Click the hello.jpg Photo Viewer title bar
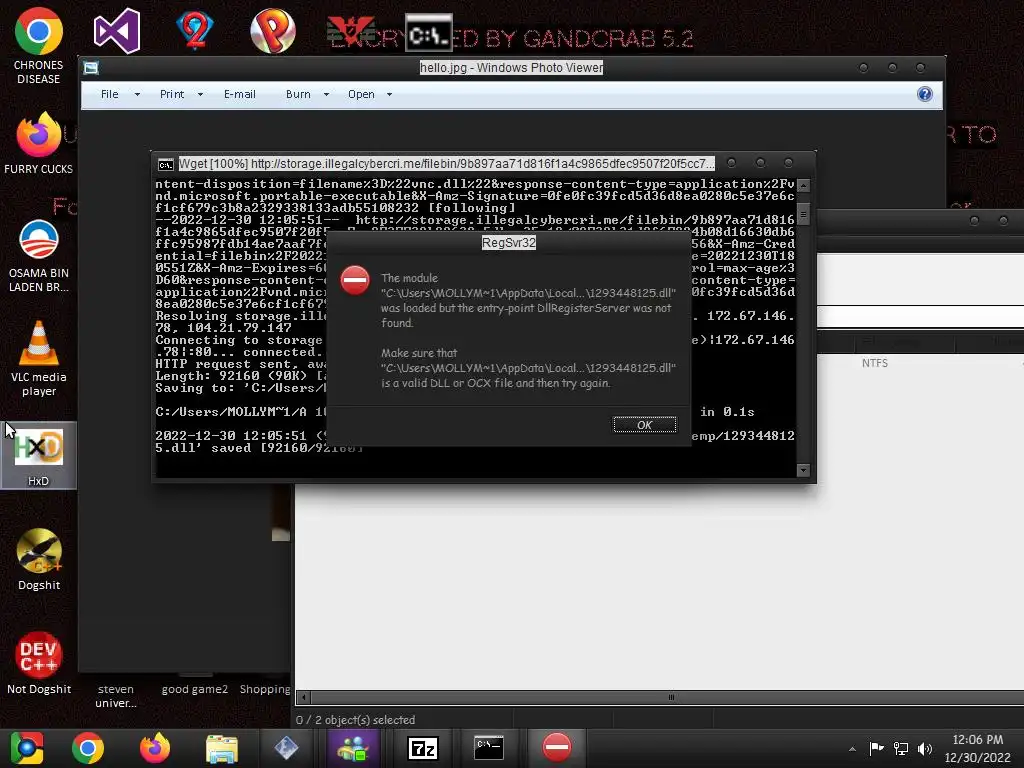This screenshot has width=1024, height=768. coord(511,67)
